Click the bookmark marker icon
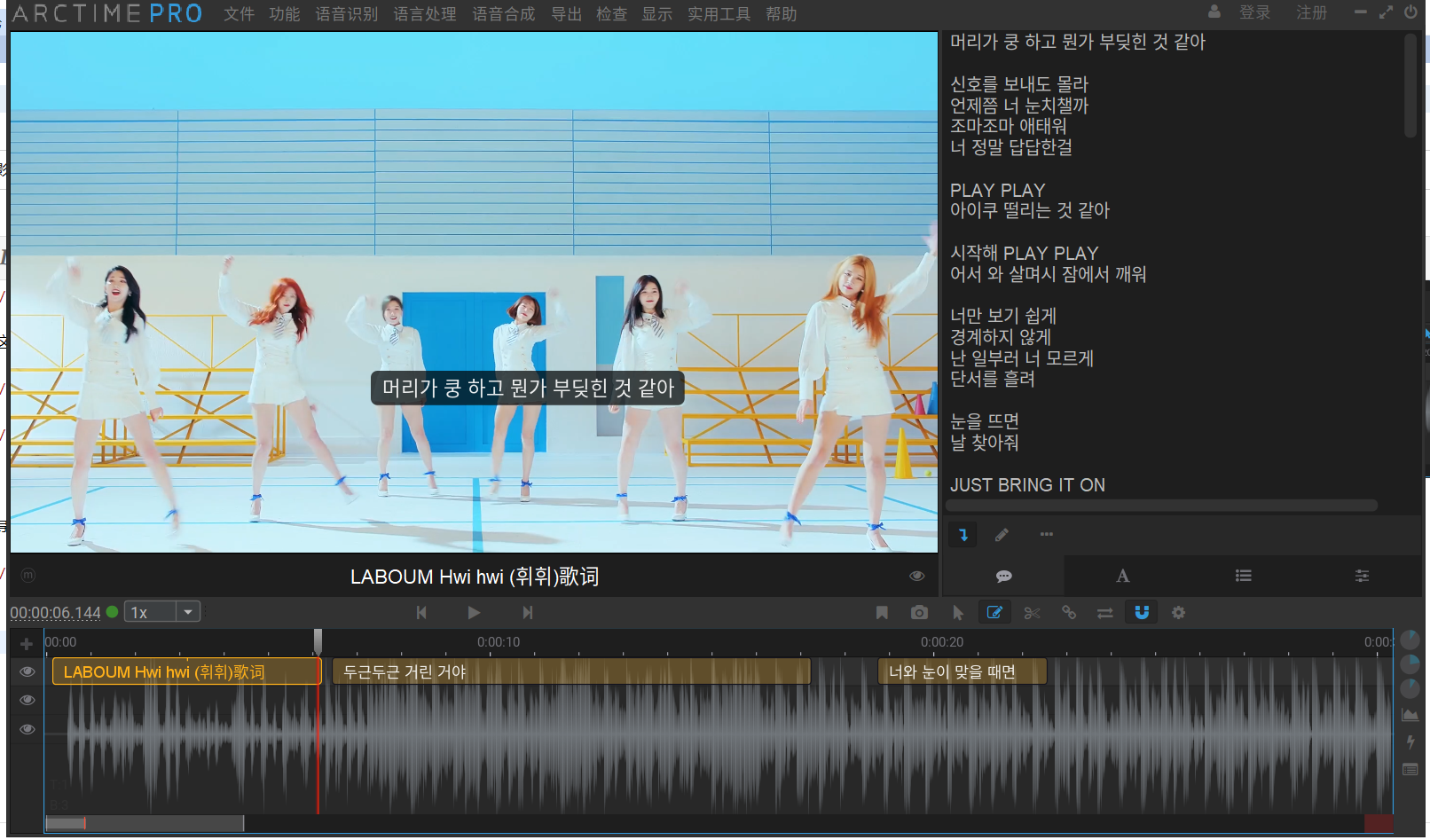The width and height of the screenshot is (1430, 840). pos(882,613)
